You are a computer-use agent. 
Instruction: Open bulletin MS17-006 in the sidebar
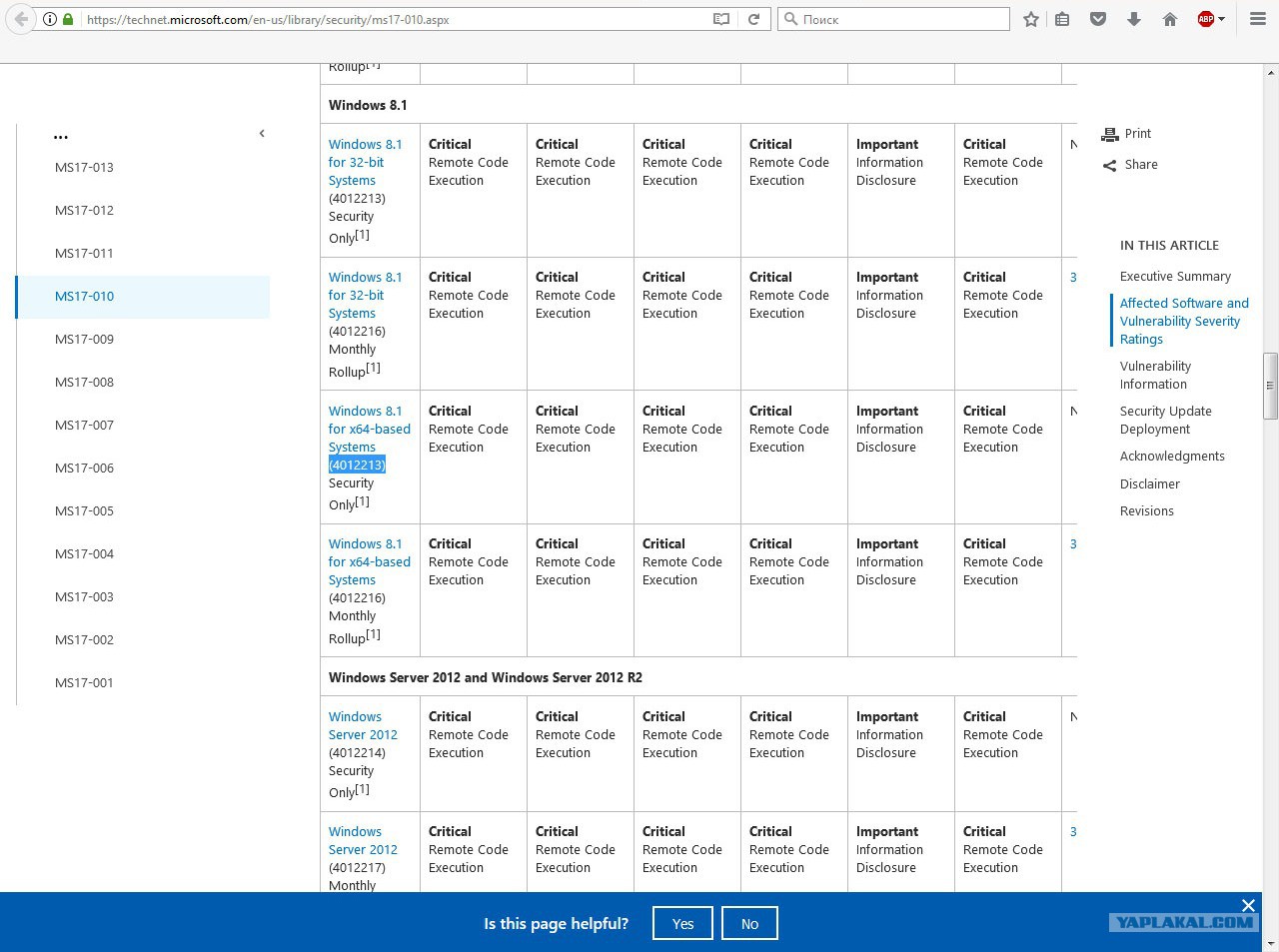[84, 468]
